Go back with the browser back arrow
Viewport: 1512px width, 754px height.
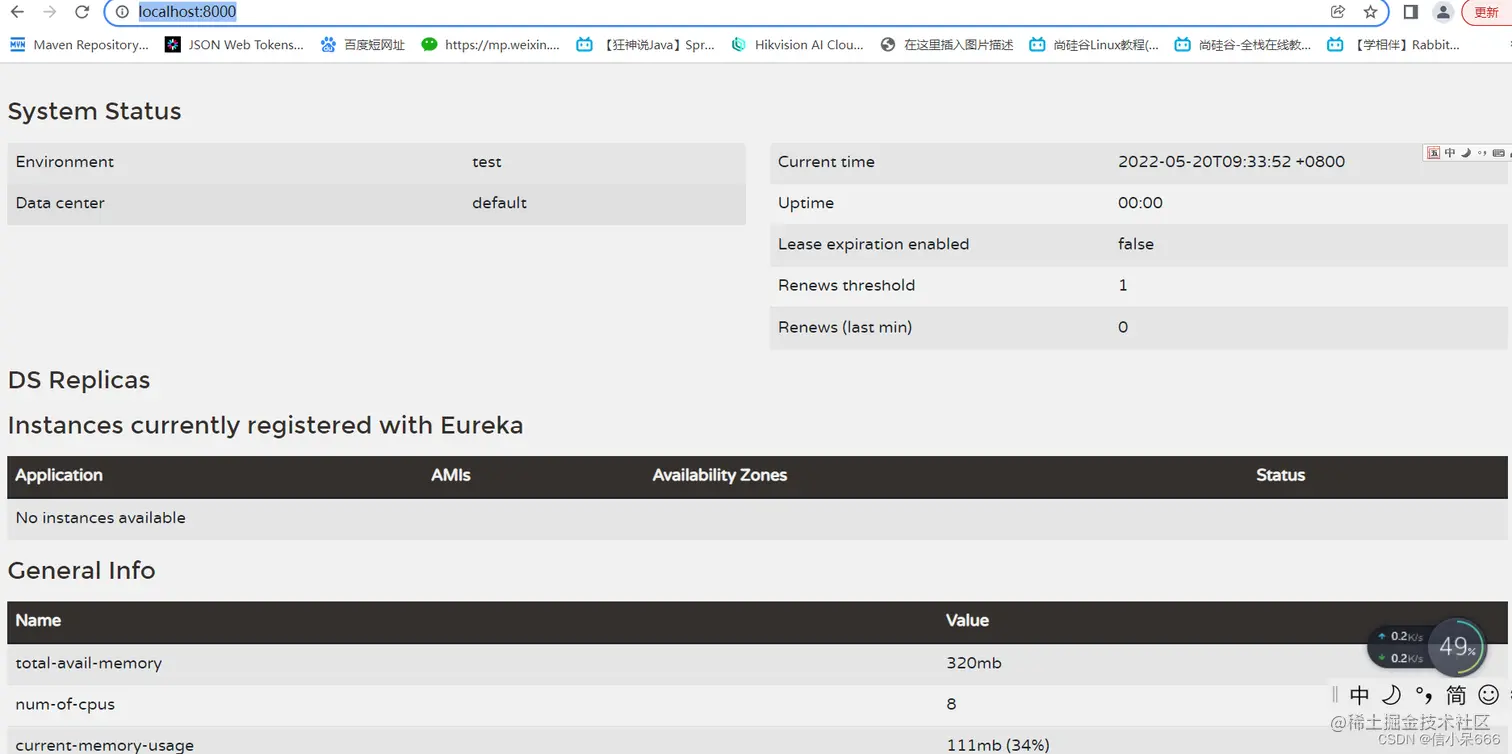[17, 12]
